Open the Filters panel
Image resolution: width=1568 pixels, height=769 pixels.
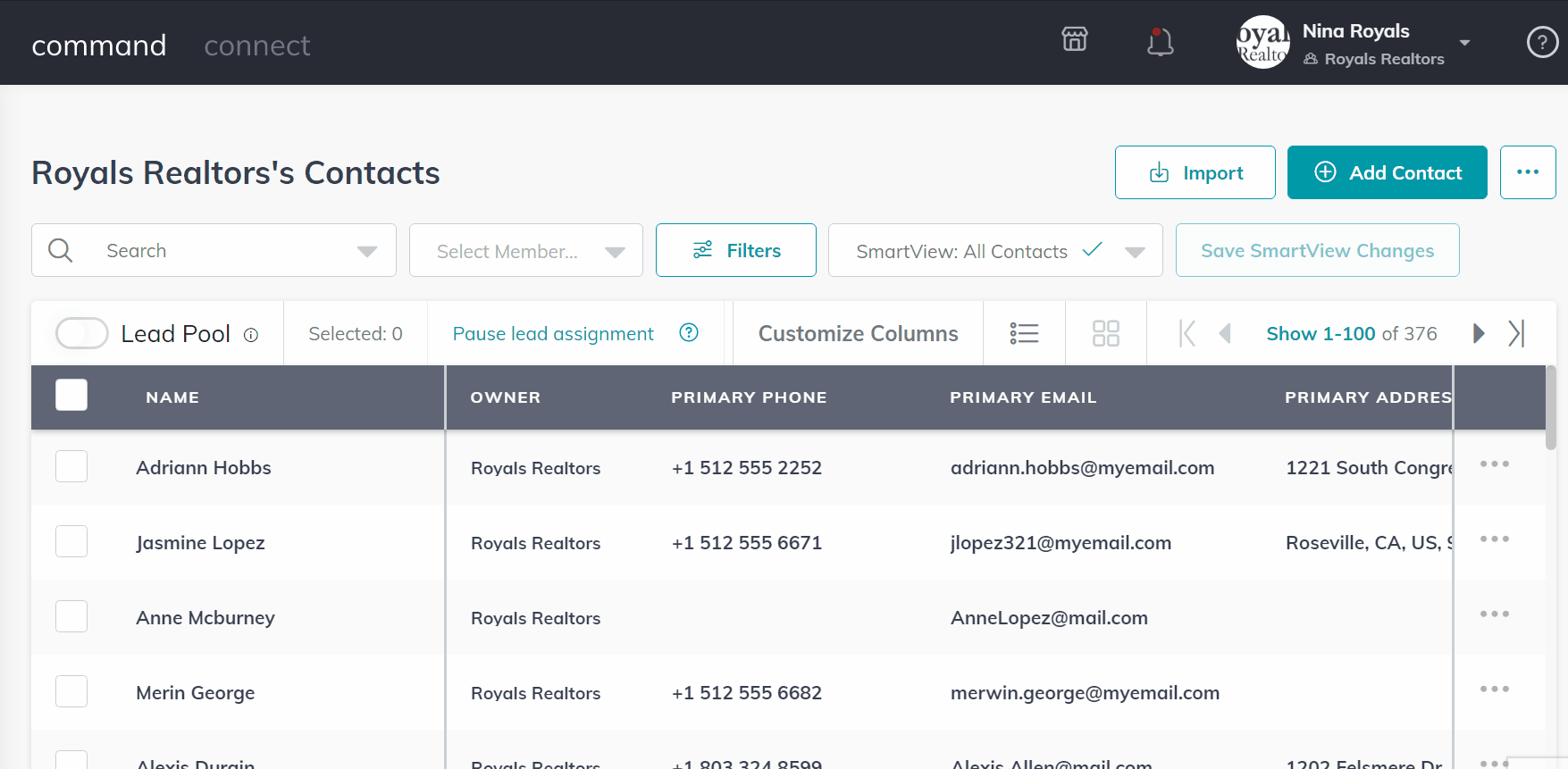click(x=736, y=250)
